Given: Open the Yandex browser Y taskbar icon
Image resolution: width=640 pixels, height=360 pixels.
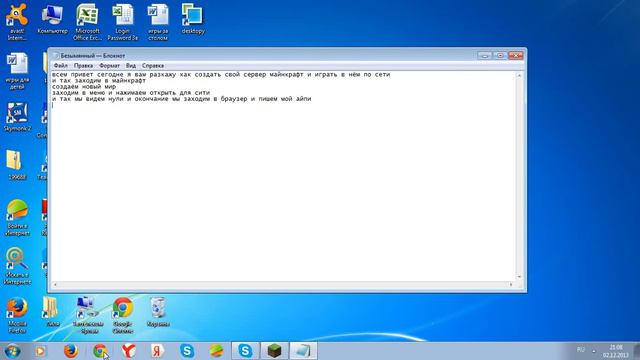Looking at the screenshot, I should point(129,351).
